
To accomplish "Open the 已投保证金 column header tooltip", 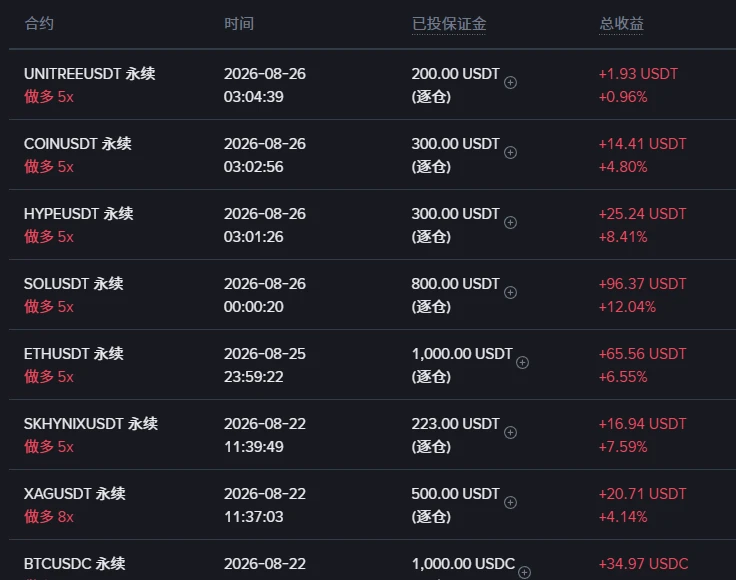I will point(449,23).
